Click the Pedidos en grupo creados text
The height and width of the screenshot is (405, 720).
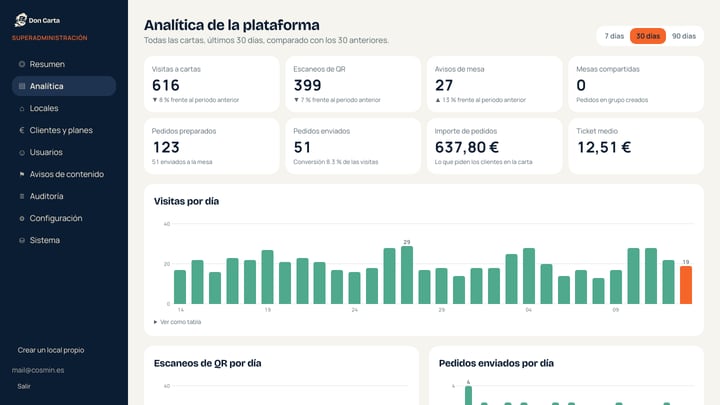pyautogui.click(x=612, y=100)
